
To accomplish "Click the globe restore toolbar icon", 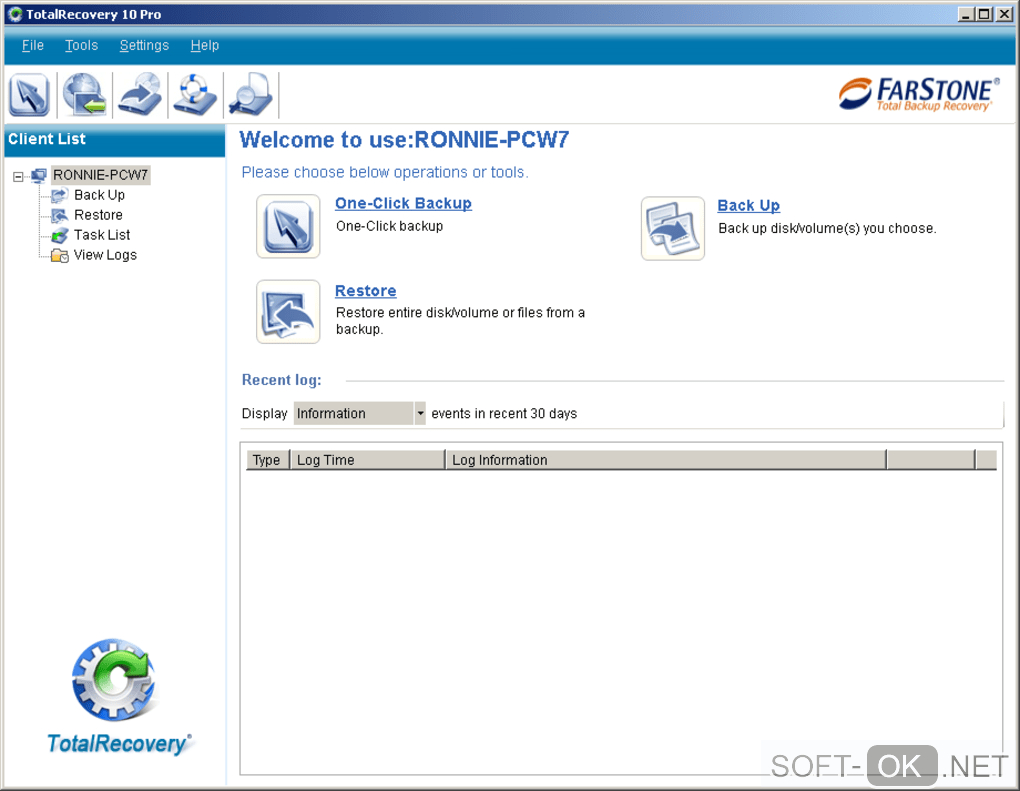I will pos(85,95).
